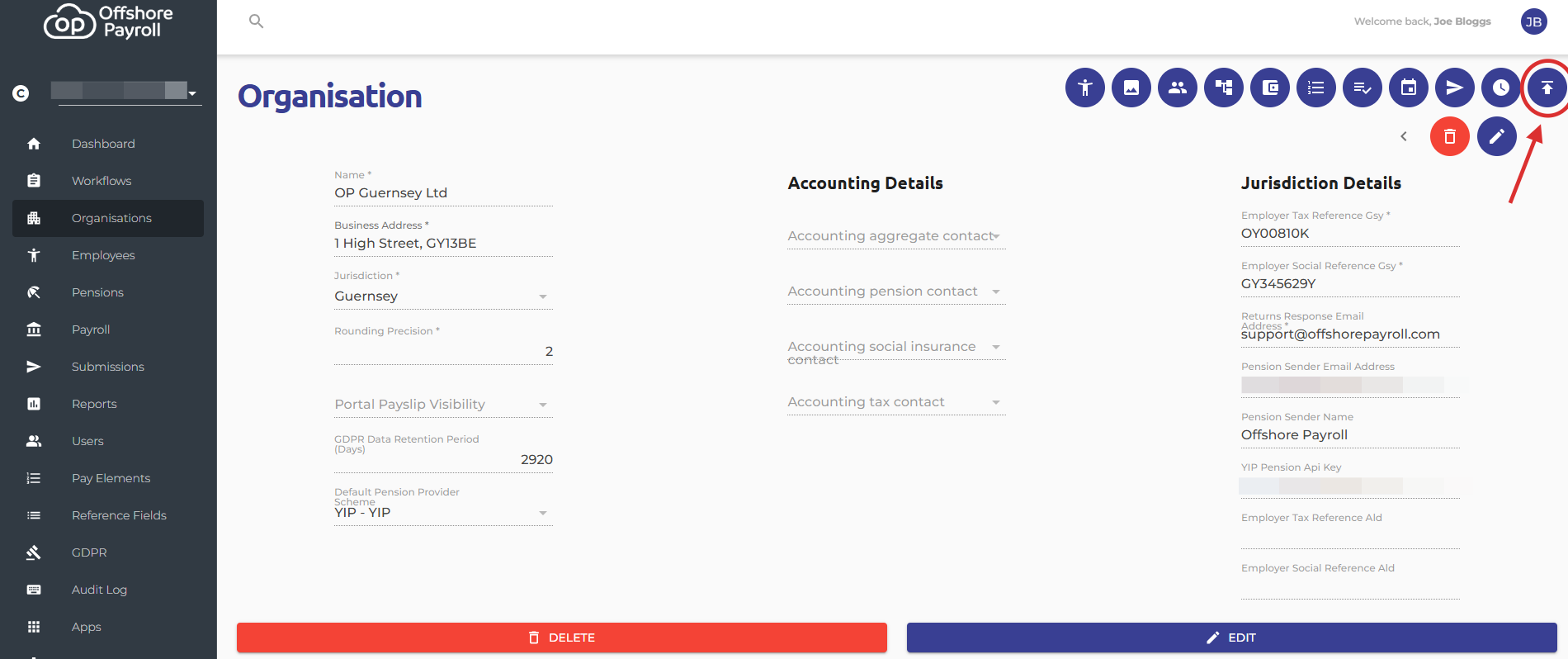Image resolution: width=1568 pixels, height=659 pixels.
Task: Expand the Accounting aggregate contact dropdown
Action: (896, 236)
